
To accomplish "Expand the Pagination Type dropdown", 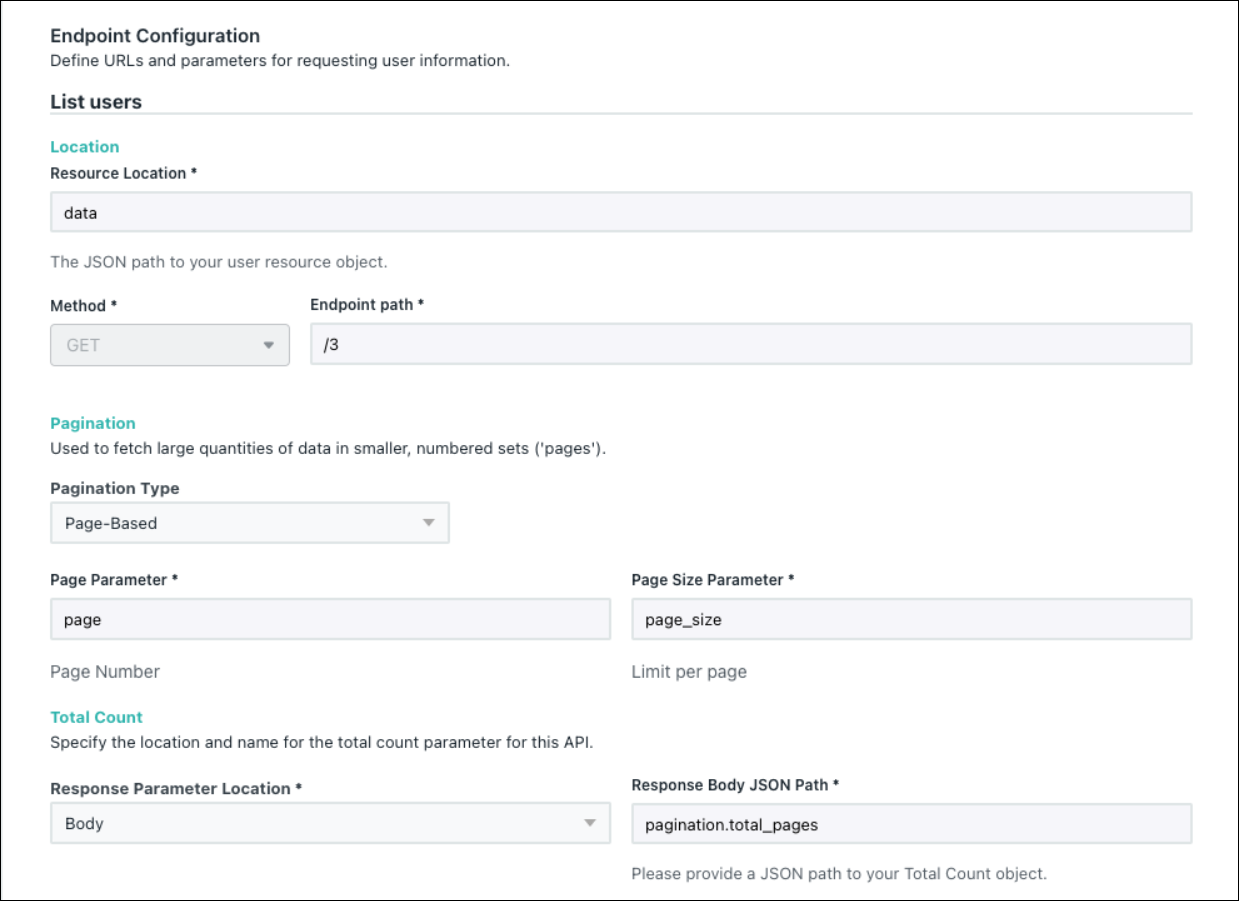I will tap(249, 523).
